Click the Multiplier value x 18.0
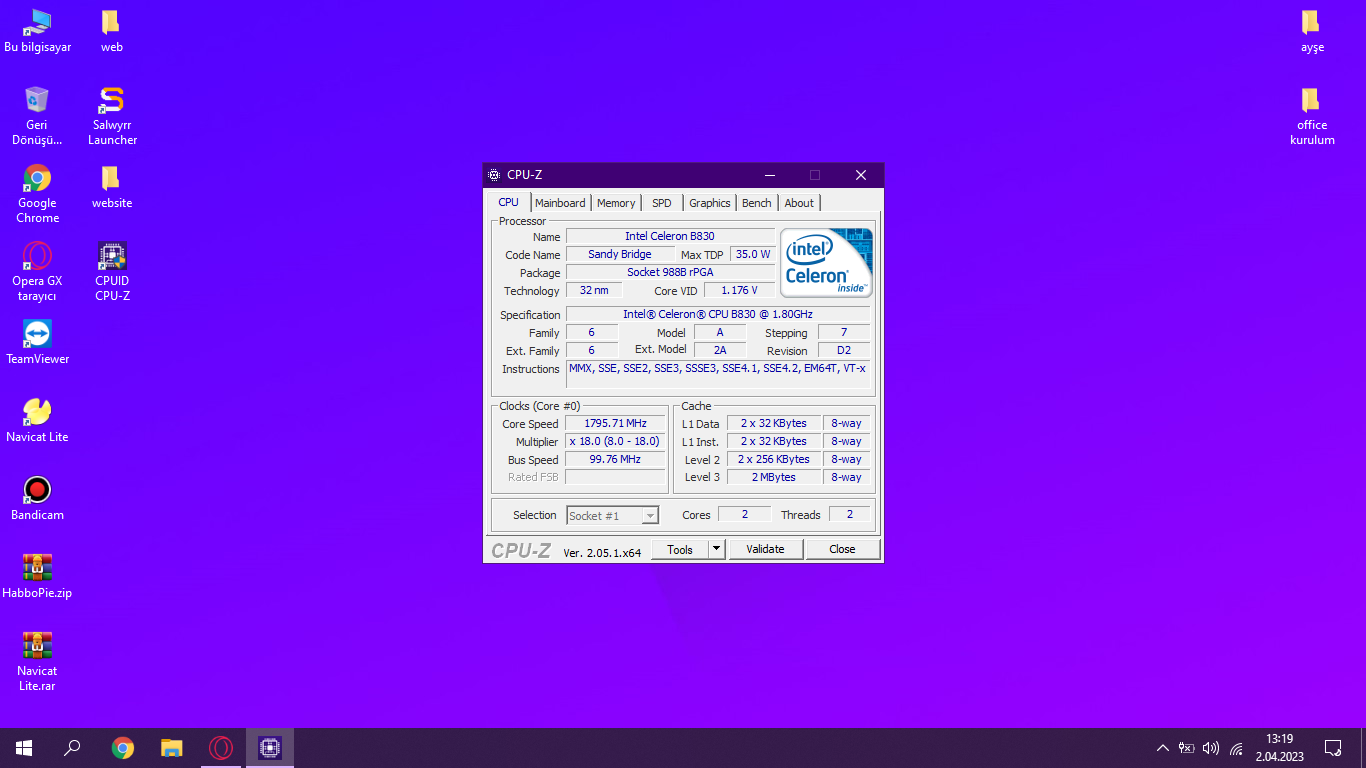This screenshot has width=1366, height=768. click(x=615, y=442)
